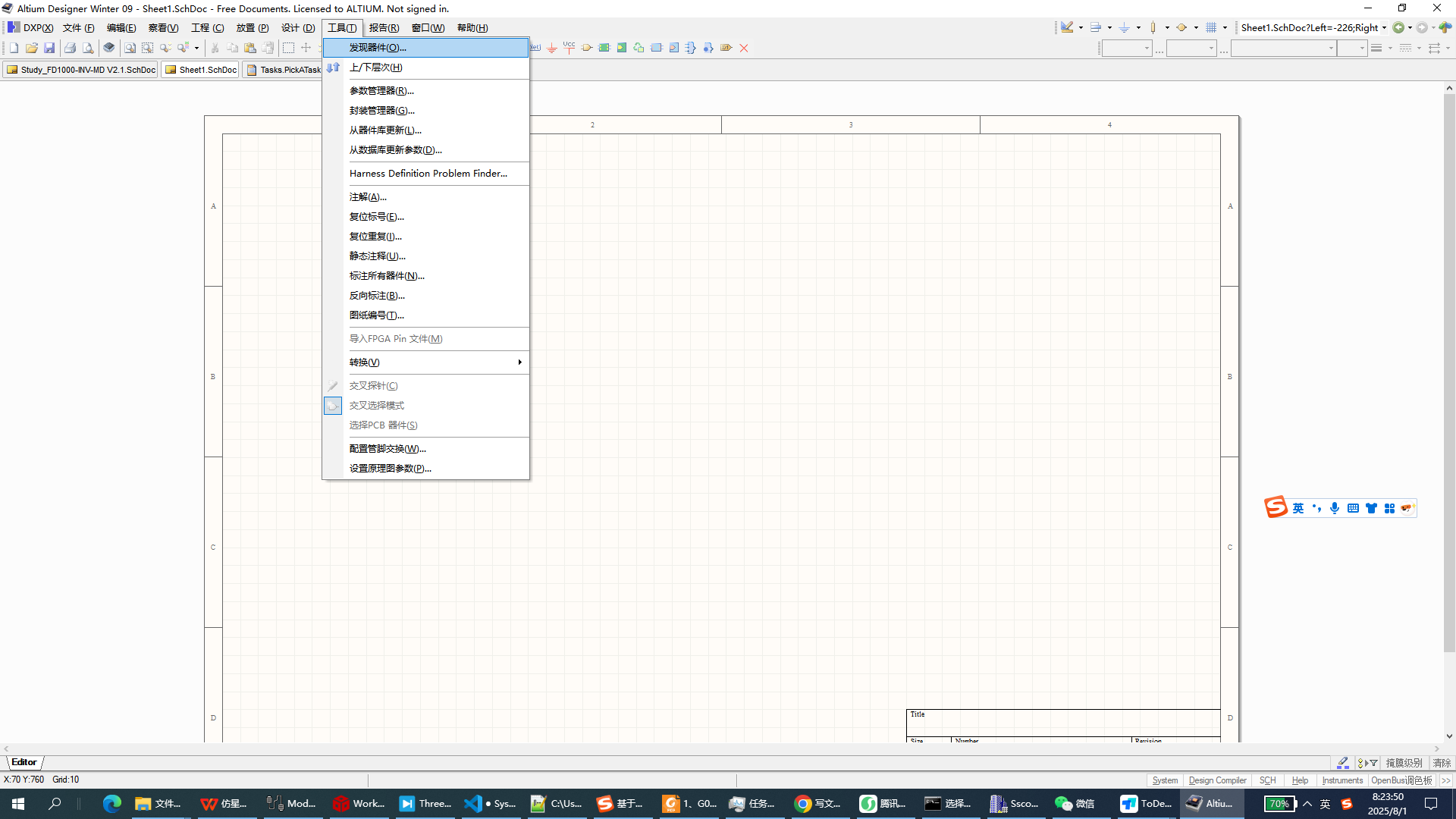Click the Design Compiler panel button

coord(1217,780)
